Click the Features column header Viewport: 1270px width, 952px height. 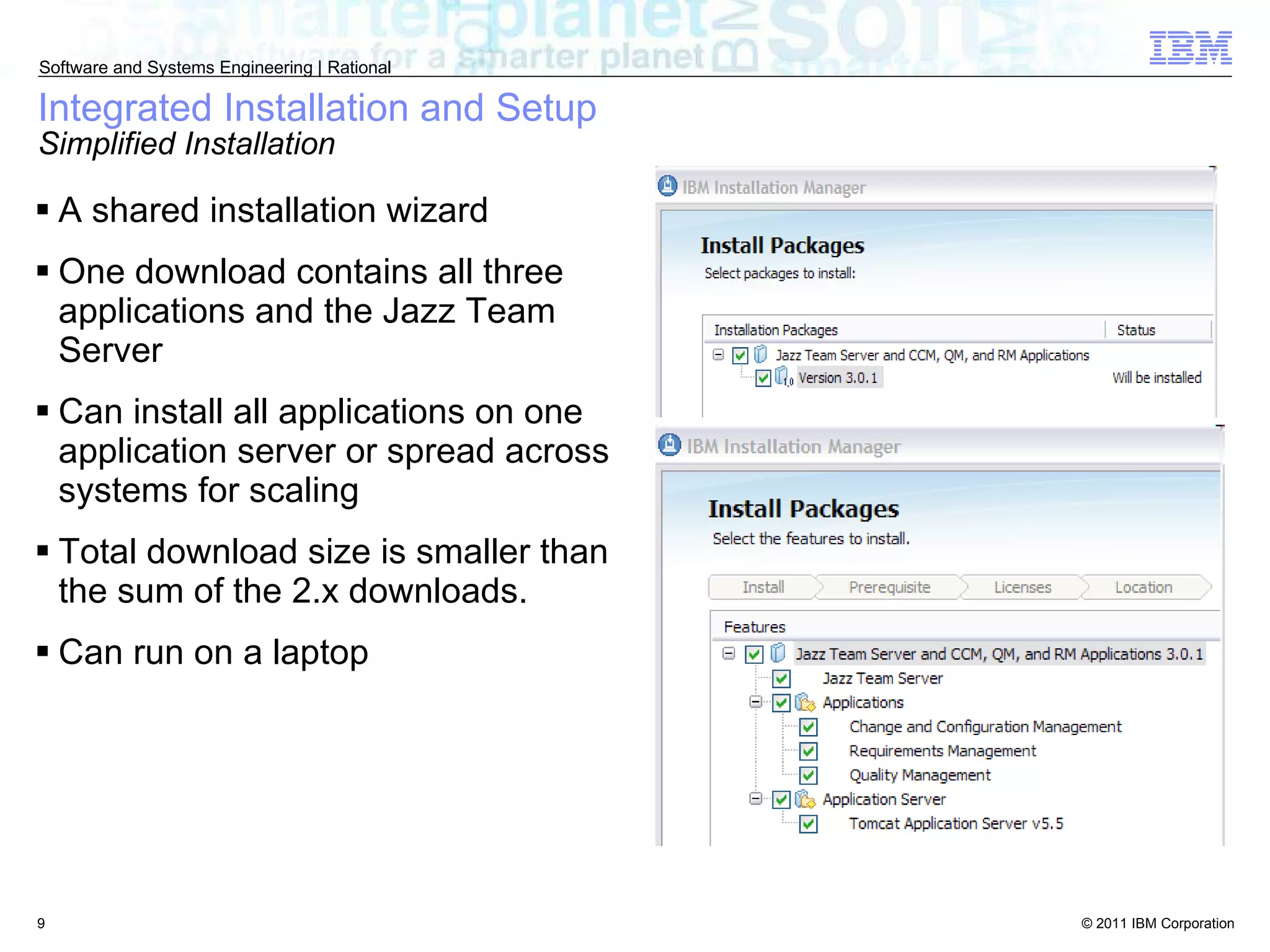(x=966, y=627)
